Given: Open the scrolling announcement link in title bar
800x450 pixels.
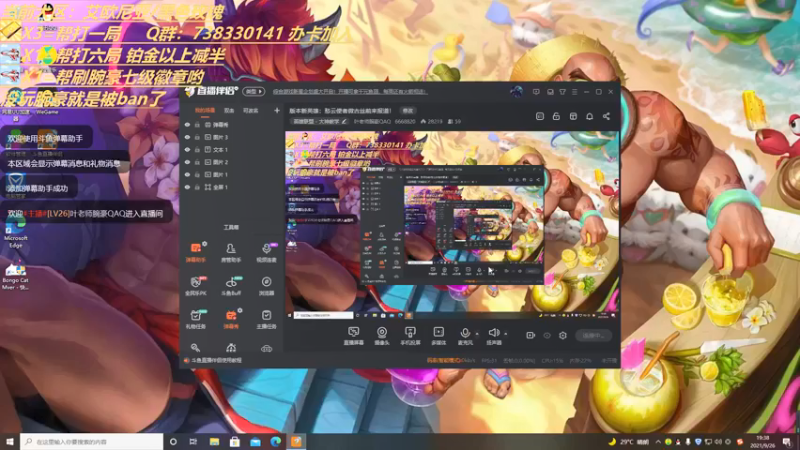Looking at the screenshot, I should [349, 92].
